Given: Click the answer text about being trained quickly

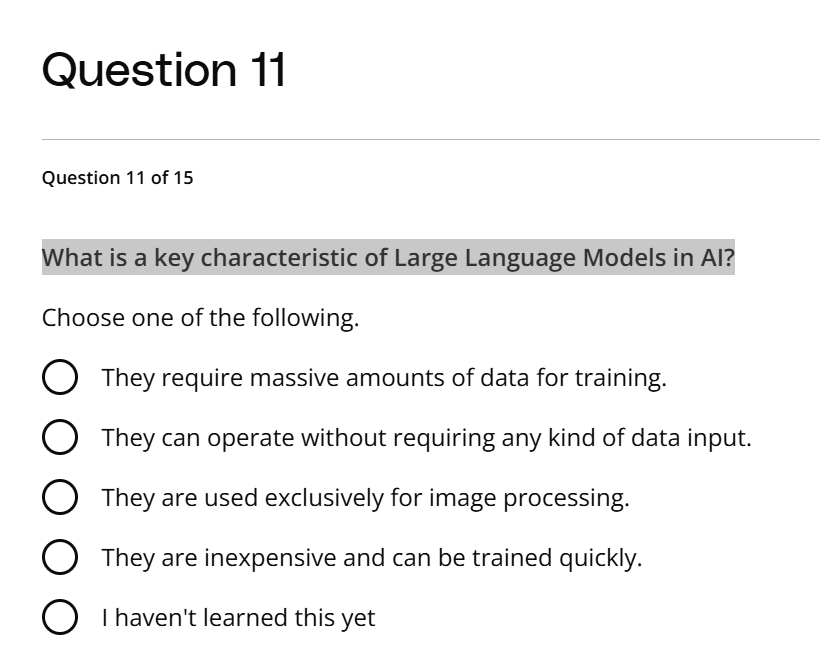Looking at the screenshot, I should 371,558.
